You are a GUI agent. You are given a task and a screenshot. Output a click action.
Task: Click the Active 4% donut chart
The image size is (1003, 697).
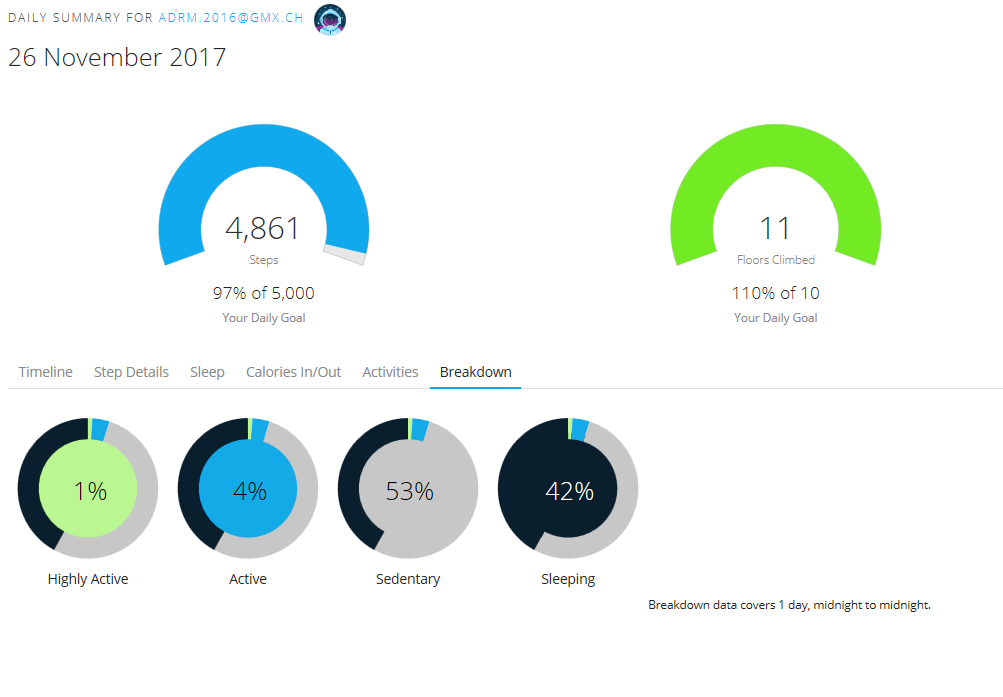[x=248, y=490]
